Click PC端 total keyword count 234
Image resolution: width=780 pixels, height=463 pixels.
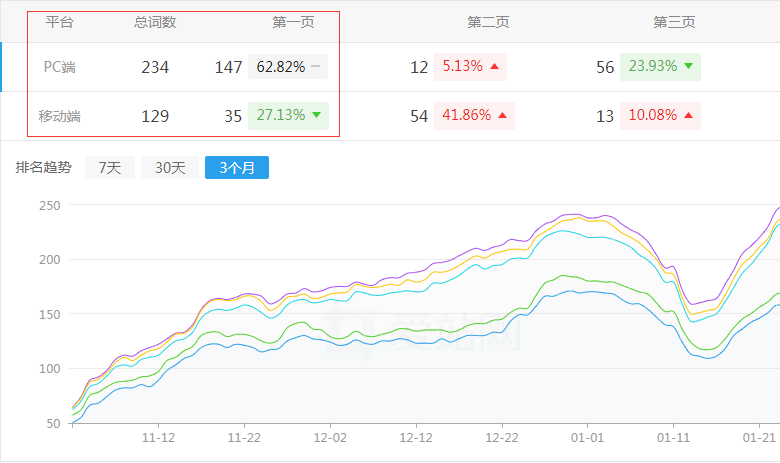click(155, 67)
